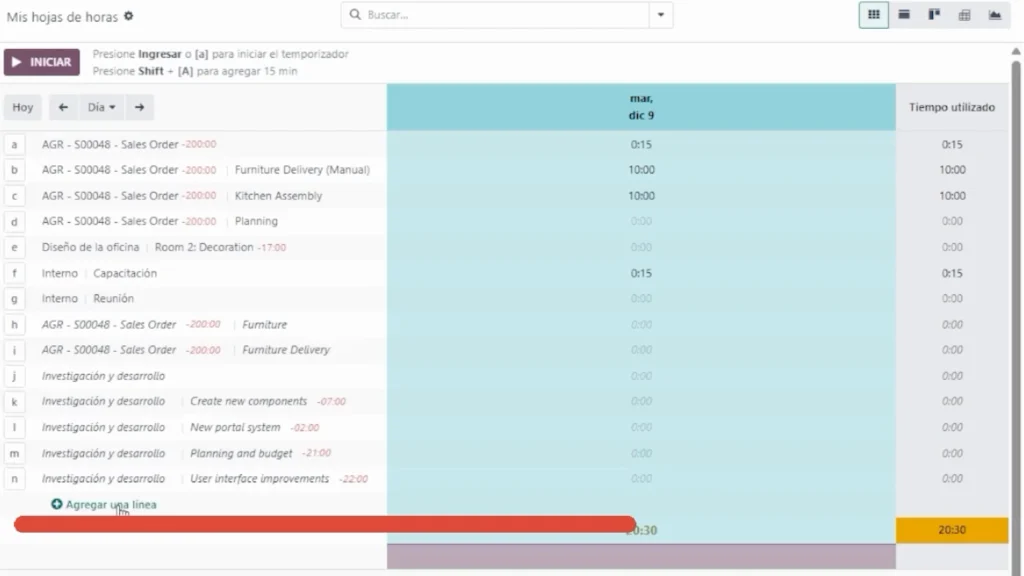This screenshot has height=576, width=1024.
Task: Start timer using row letter a button
Action: tap(14, 145)
